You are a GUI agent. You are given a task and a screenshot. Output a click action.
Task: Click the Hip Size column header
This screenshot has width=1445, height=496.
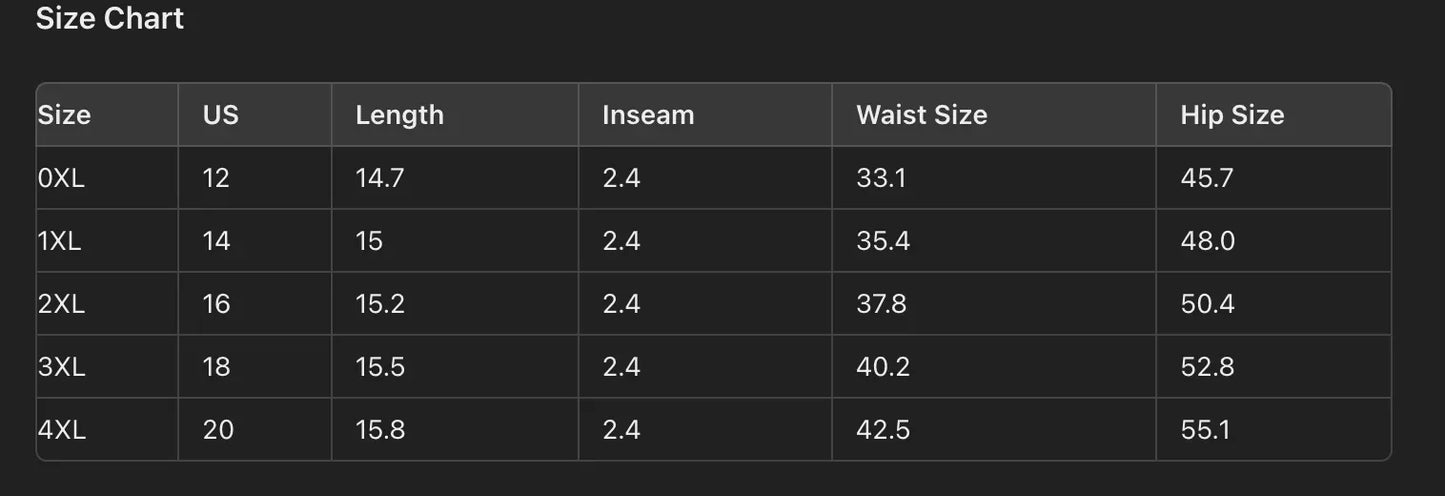click(x=1232, y=115)
